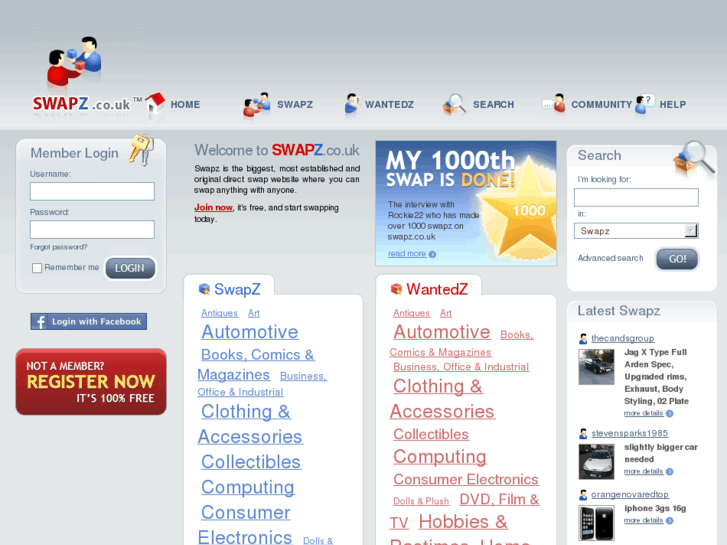Open WantedZ Art category
The height and width of the screenshot is (545, 727).
(x=446, y=313)
